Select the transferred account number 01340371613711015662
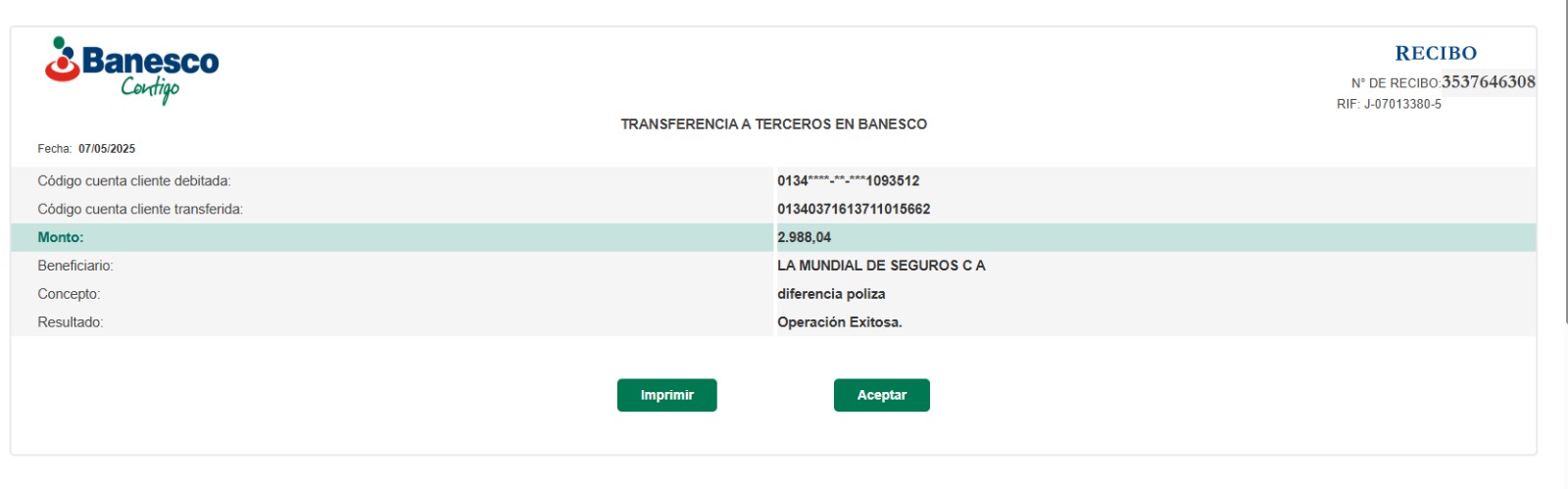This screenshot has height=489, width=1568. 854,210
